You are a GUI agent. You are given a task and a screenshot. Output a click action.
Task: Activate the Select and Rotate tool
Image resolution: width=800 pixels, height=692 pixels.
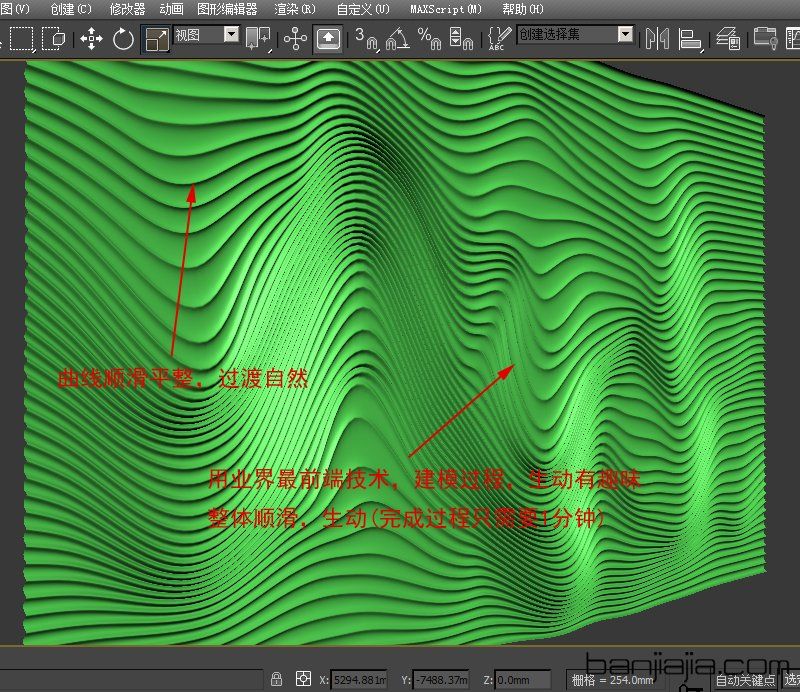[x=123, y=39]
